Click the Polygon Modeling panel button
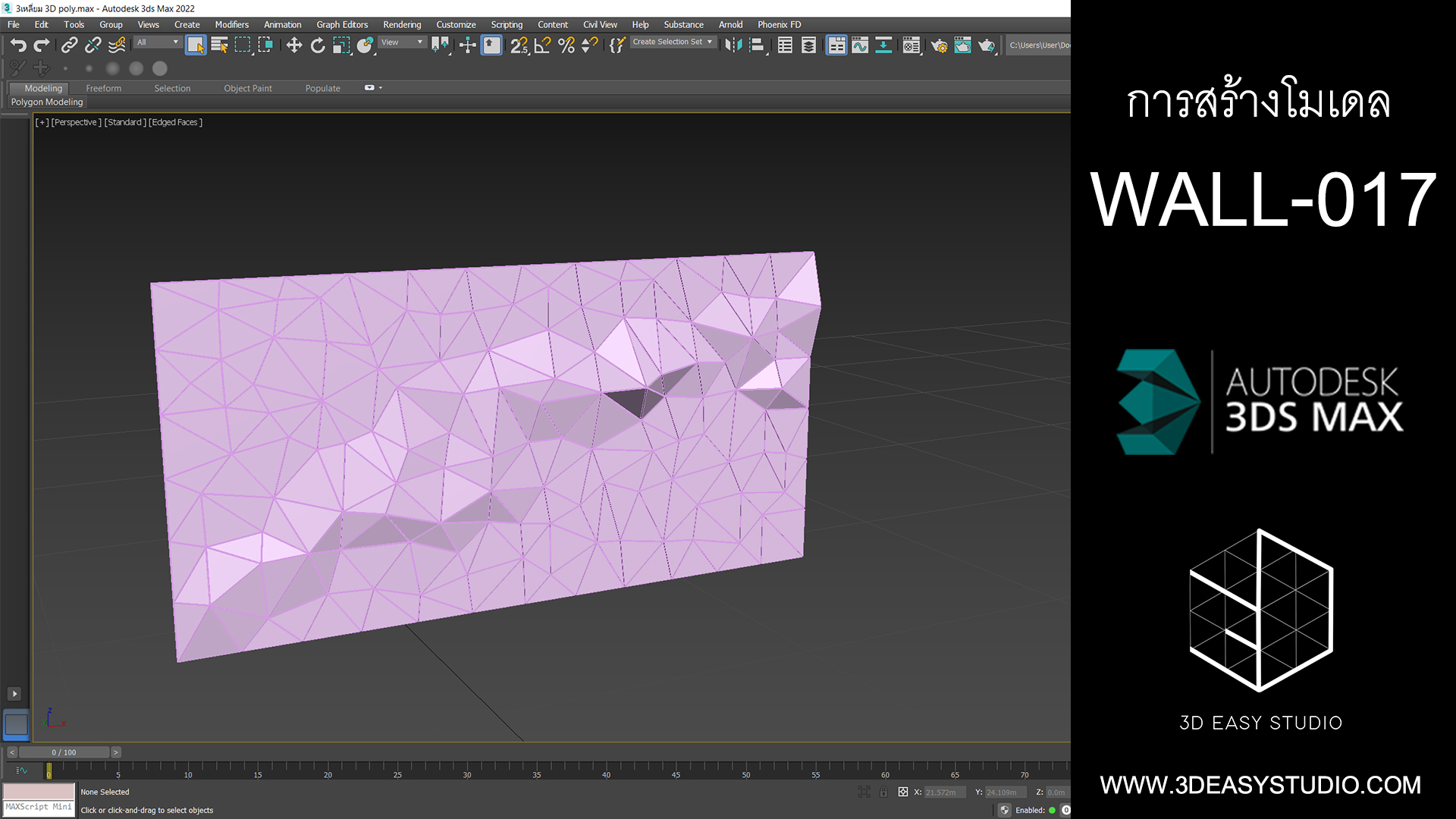Screen dimensions: 1456x819 click(x=47, y=102)
